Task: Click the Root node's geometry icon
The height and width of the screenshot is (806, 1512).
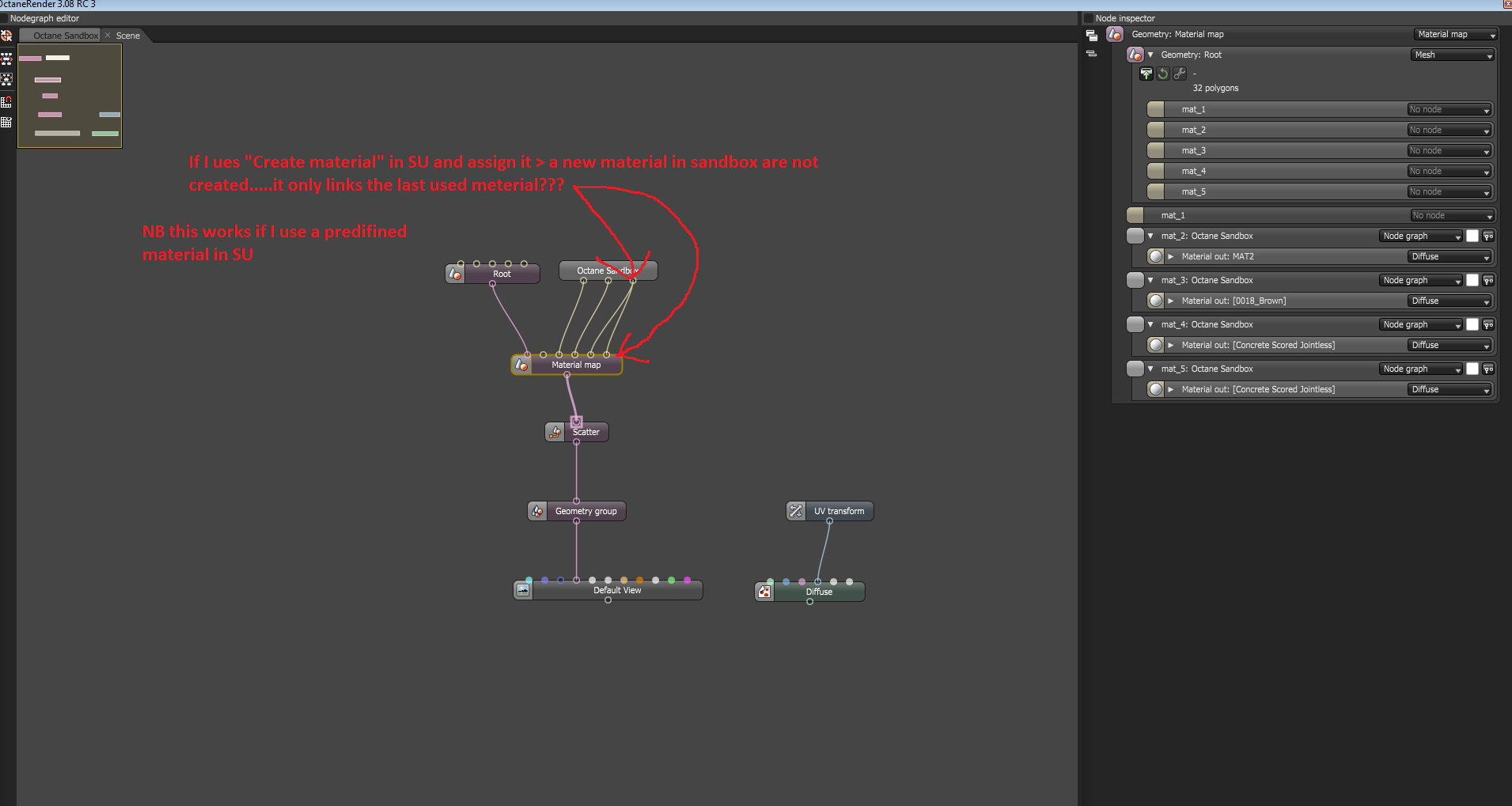Action: (x=455, y=274)
